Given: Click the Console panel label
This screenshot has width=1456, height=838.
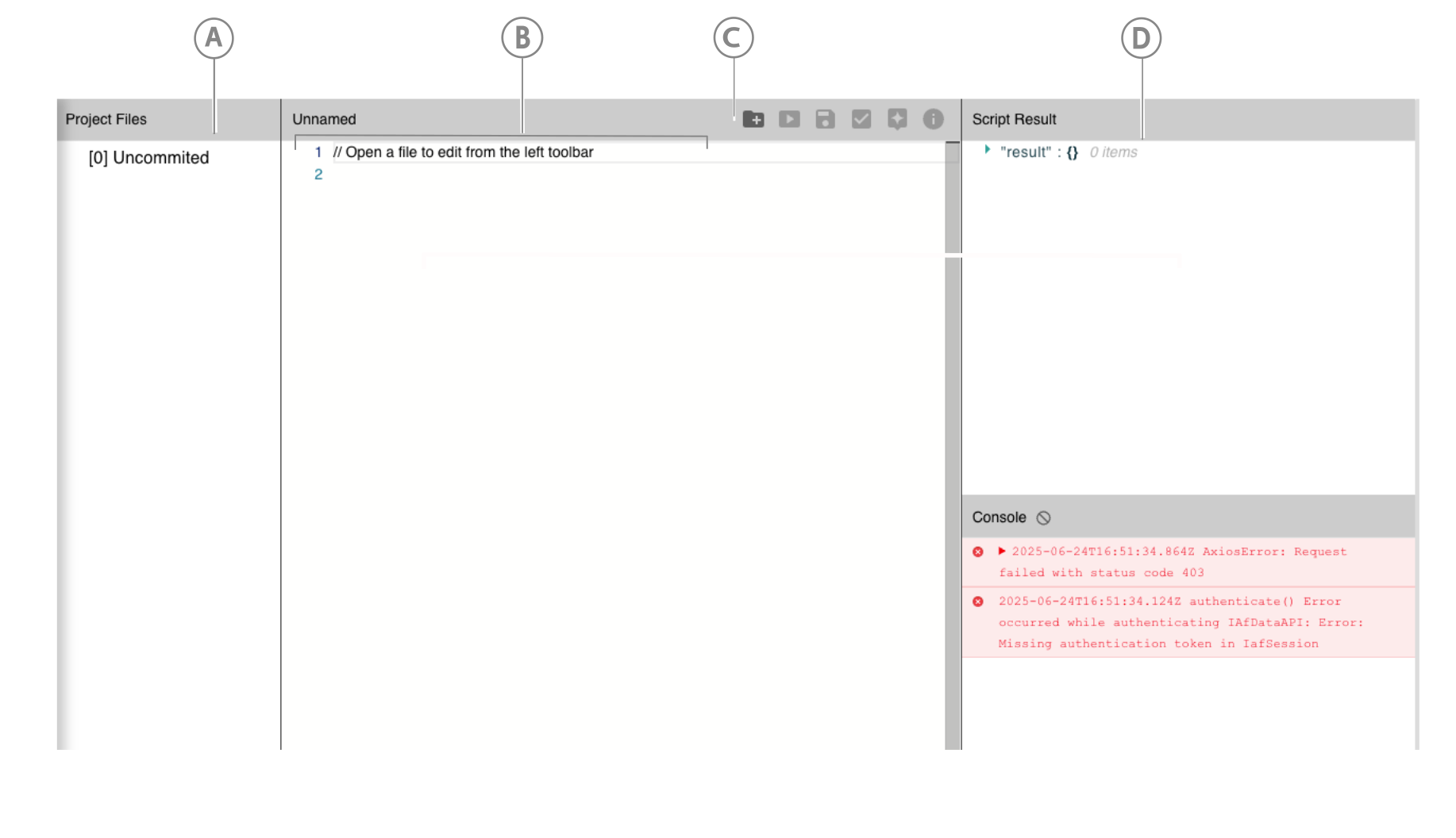Looking at the screenshot, I should pos(999,517).
